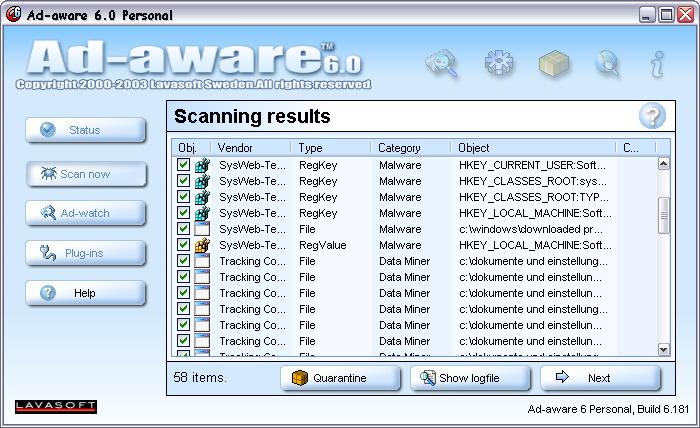The width and height of the screenshot is (700, 428).
Task: Click the orange RegValue row icon
Action: (202, 245)
